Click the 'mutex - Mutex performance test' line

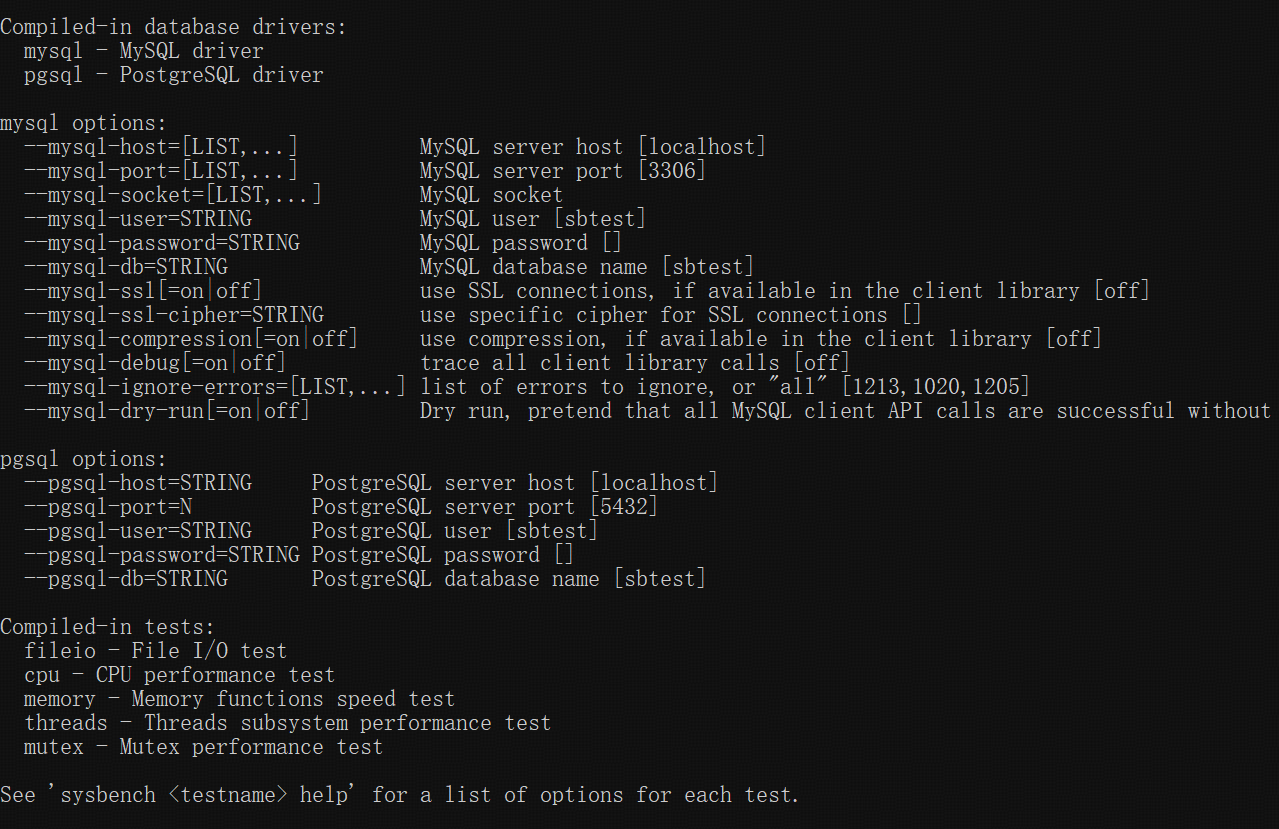[x=203, y=748]
